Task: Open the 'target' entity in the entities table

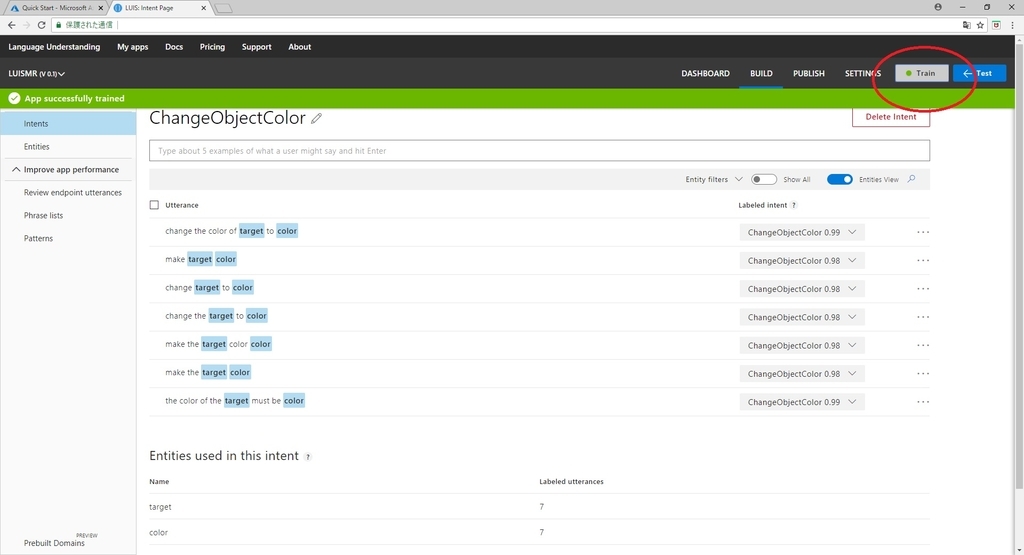Action: pos(160,507)
